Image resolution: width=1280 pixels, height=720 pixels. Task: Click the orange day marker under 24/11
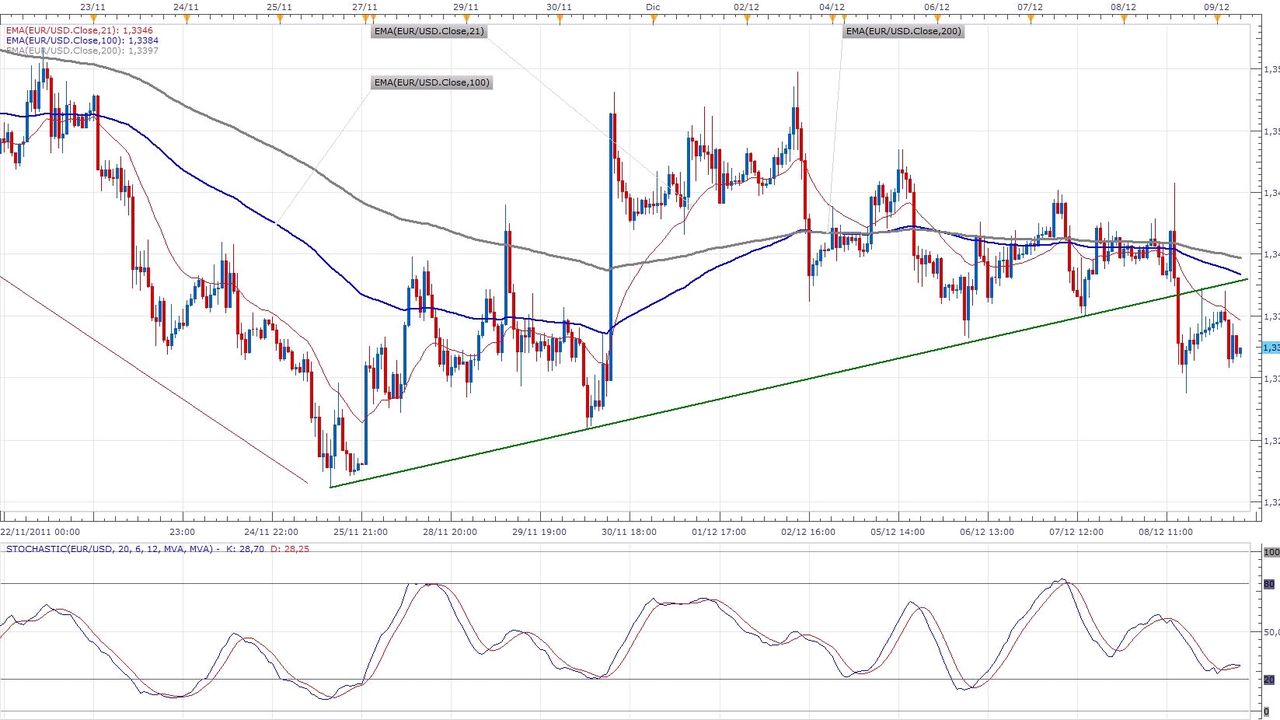[185, 18]
